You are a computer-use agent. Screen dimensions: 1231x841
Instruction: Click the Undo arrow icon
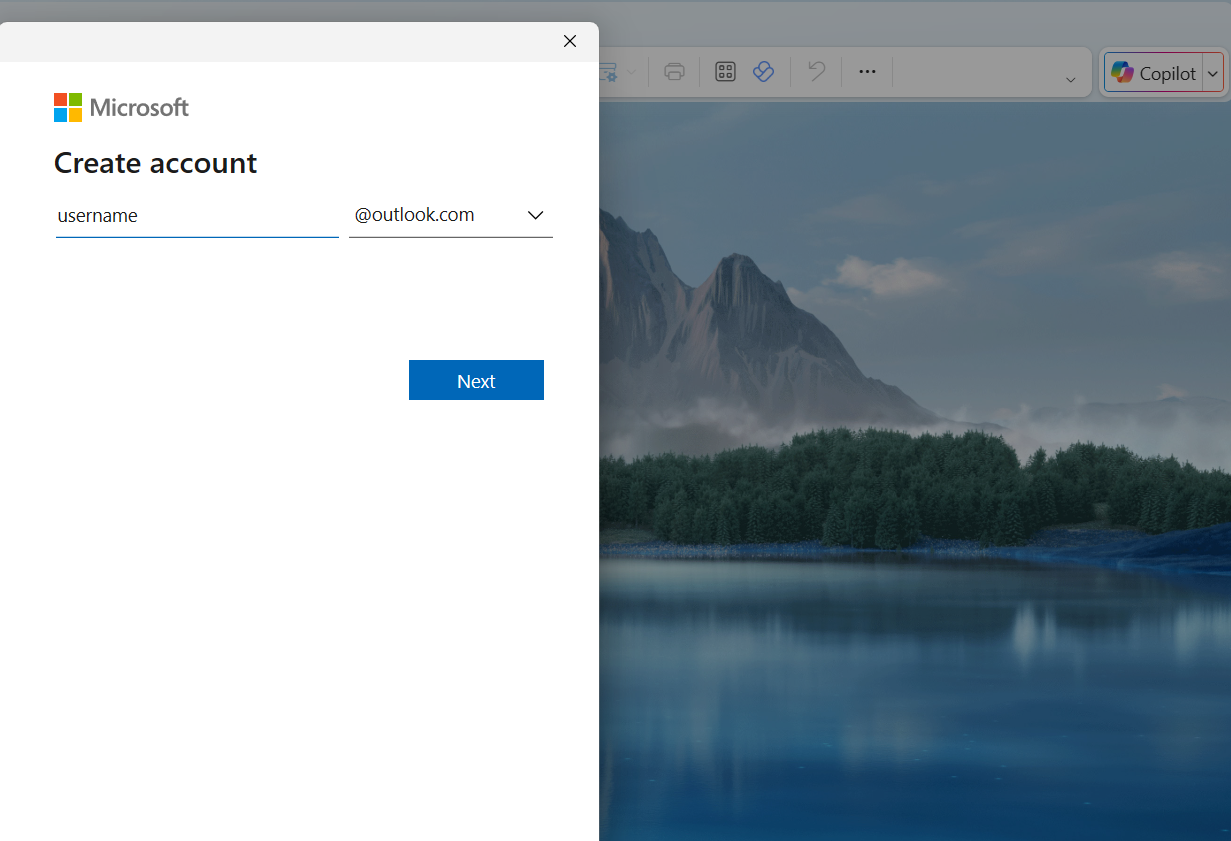(x=816, y=71)
